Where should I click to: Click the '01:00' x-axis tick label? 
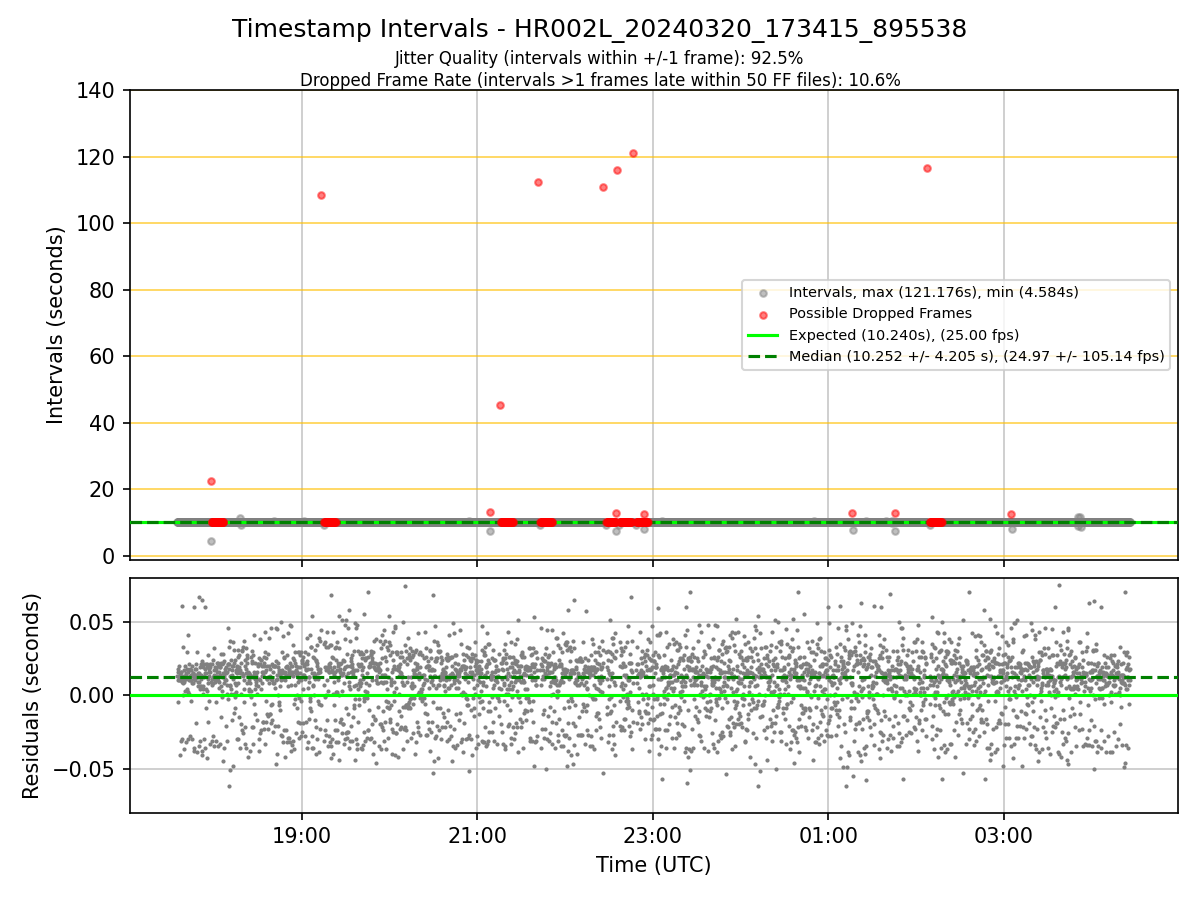(828, 835)
